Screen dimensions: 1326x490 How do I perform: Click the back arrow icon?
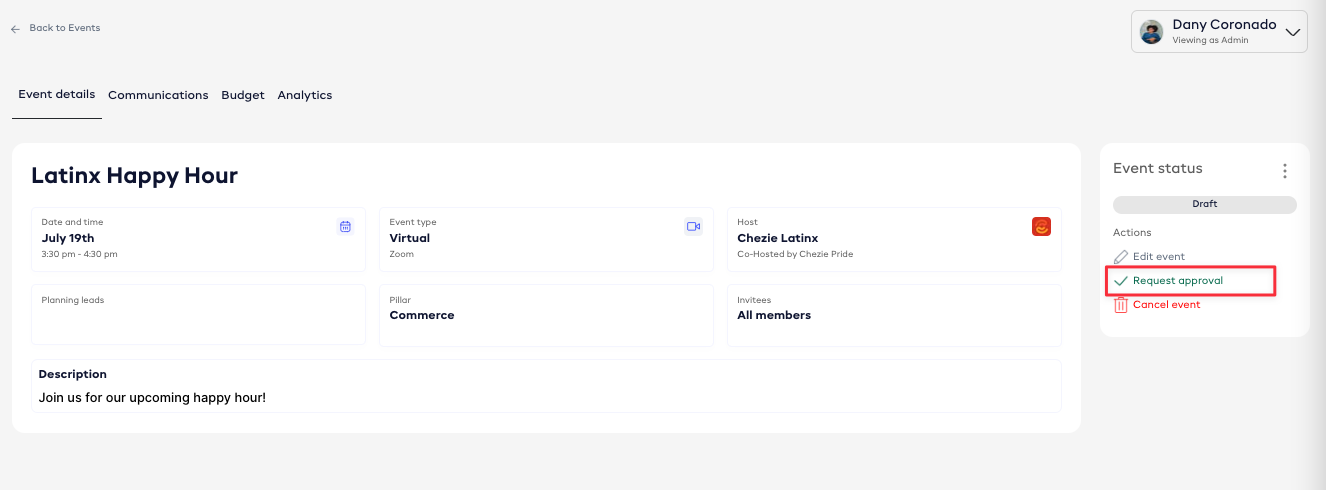pyautogui.click(x=15, y=29)
